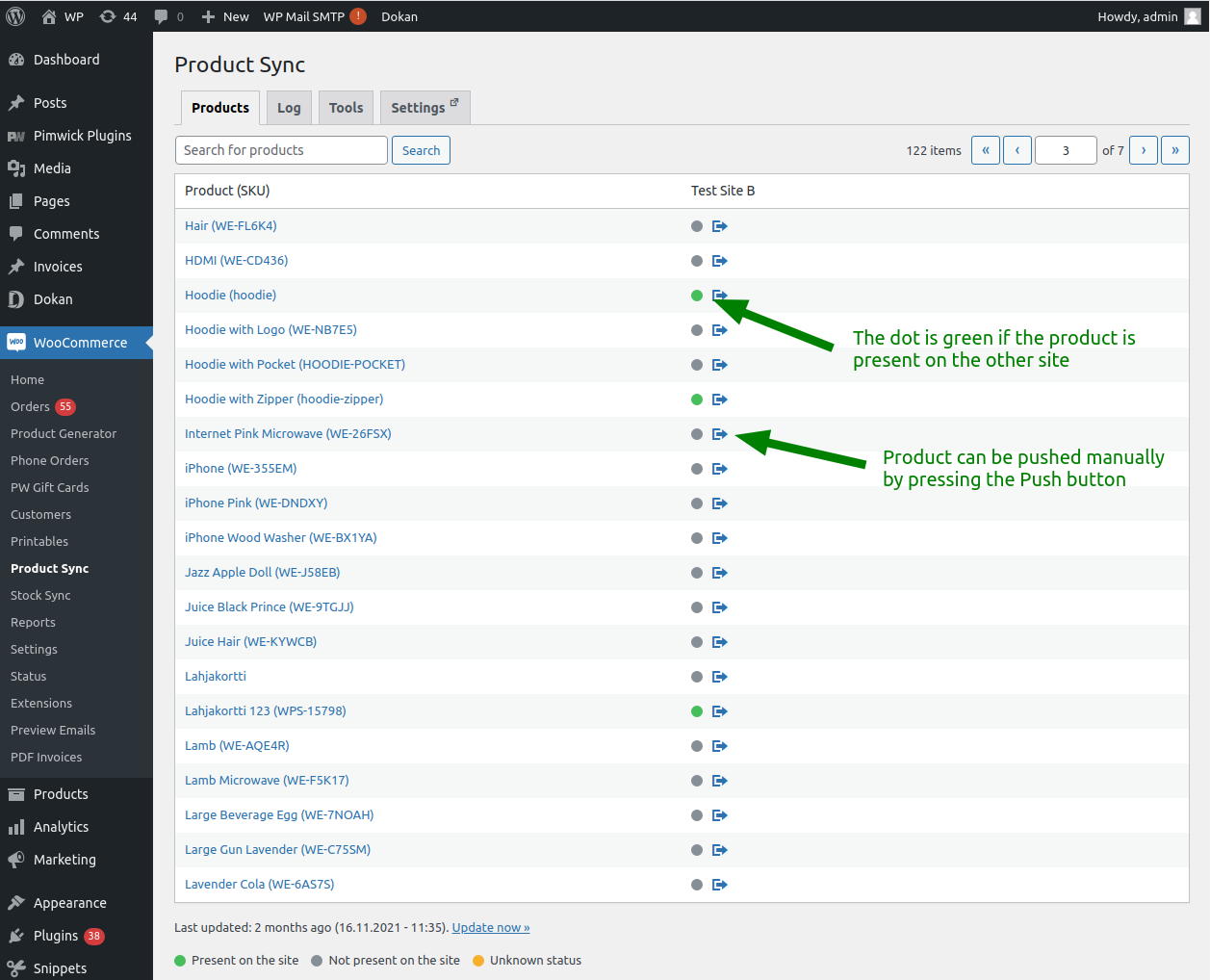Click the WordPress logo in the admin bar
1210x980 pixels.
point(14,15)
